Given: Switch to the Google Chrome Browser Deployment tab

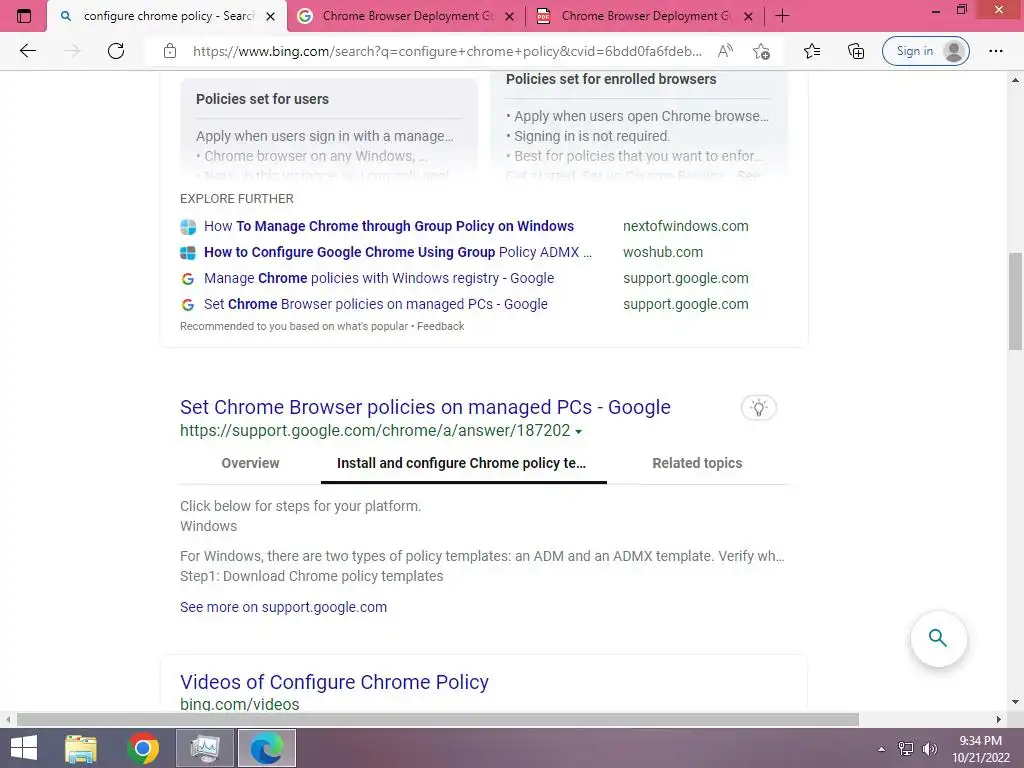Looking at the screenshot, I should point(406,16).
